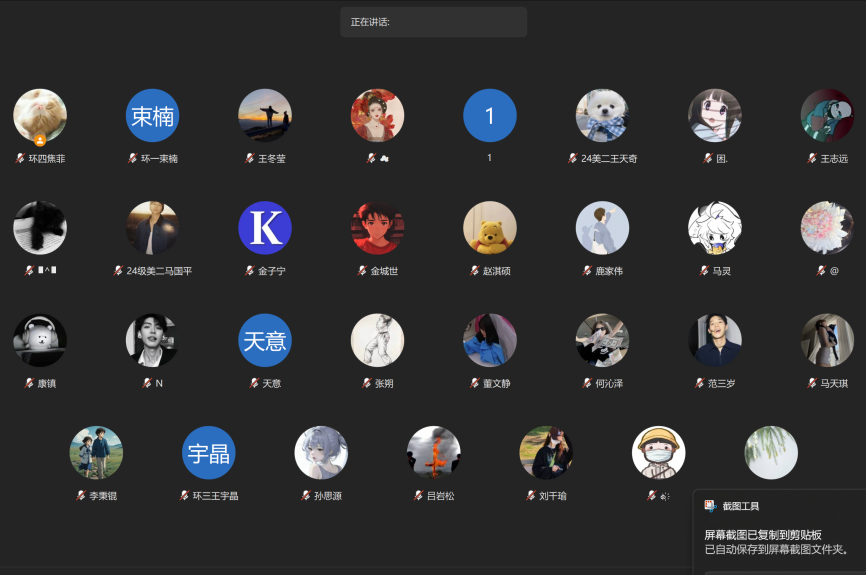Click muted mic icon beside 李秉锟
866x575 pixels.
(x=81, y=495)
